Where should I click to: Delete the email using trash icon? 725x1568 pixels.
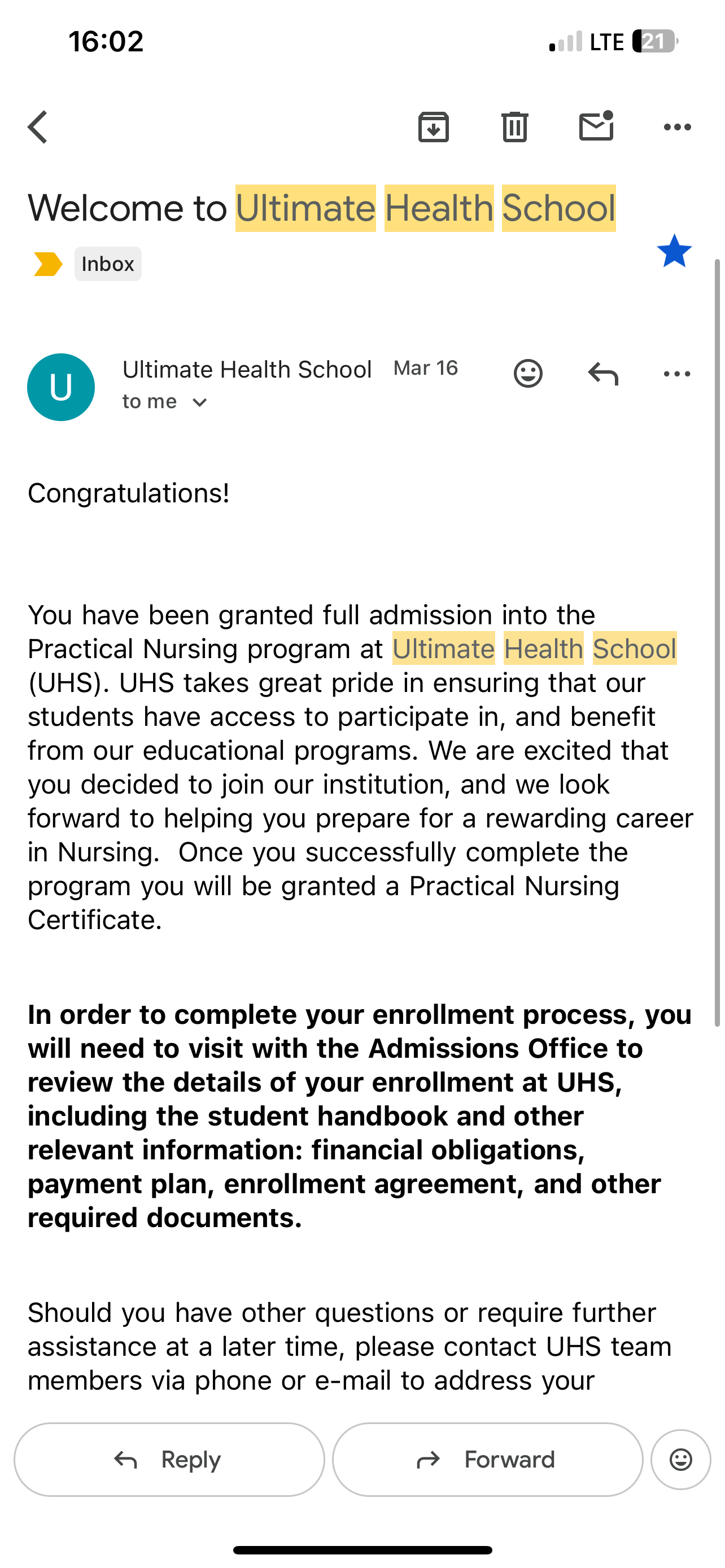[515, 127]
